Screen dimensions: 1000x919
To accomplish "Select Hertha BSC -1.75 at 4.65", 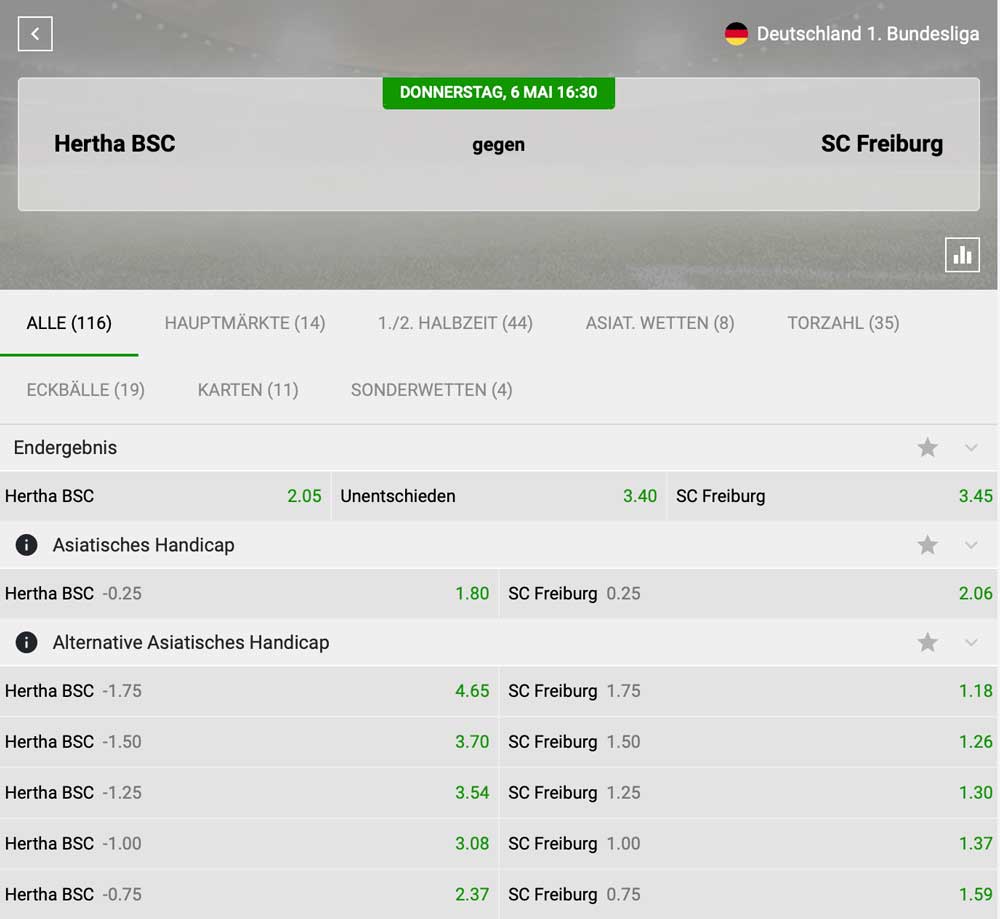I will pyautogui.click(x=249, y=691).
